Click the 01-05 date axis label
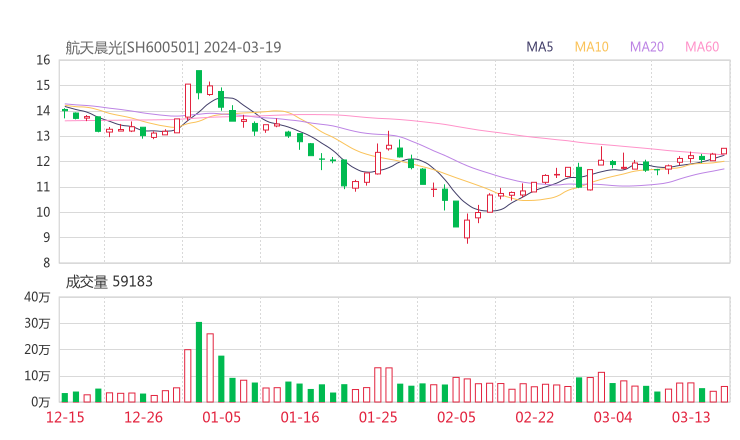 (x=221, y=417)
